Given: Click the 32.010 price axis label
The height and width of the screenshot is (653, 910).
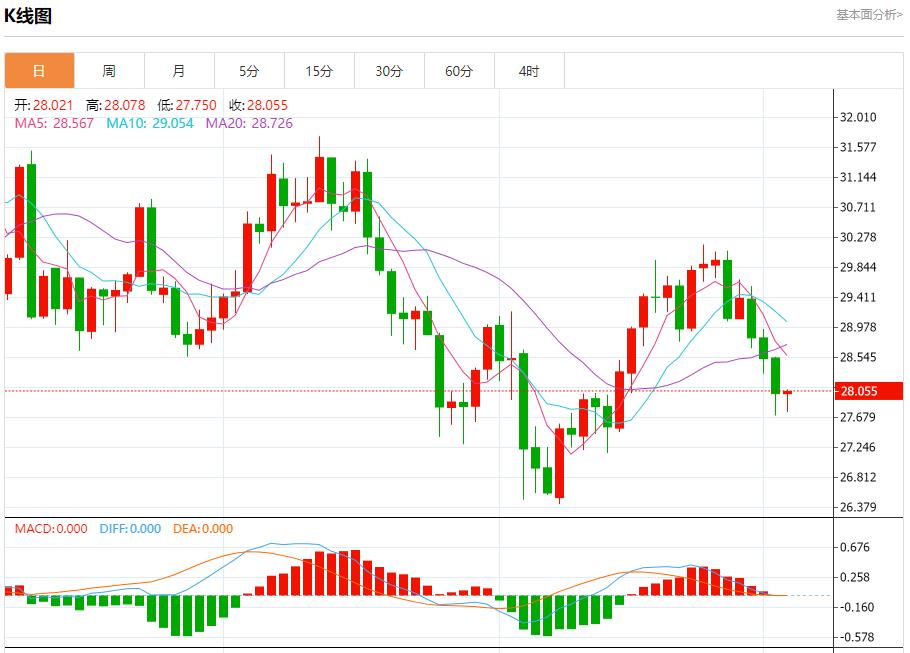Looking at the screenshot, I should (858, 117).
